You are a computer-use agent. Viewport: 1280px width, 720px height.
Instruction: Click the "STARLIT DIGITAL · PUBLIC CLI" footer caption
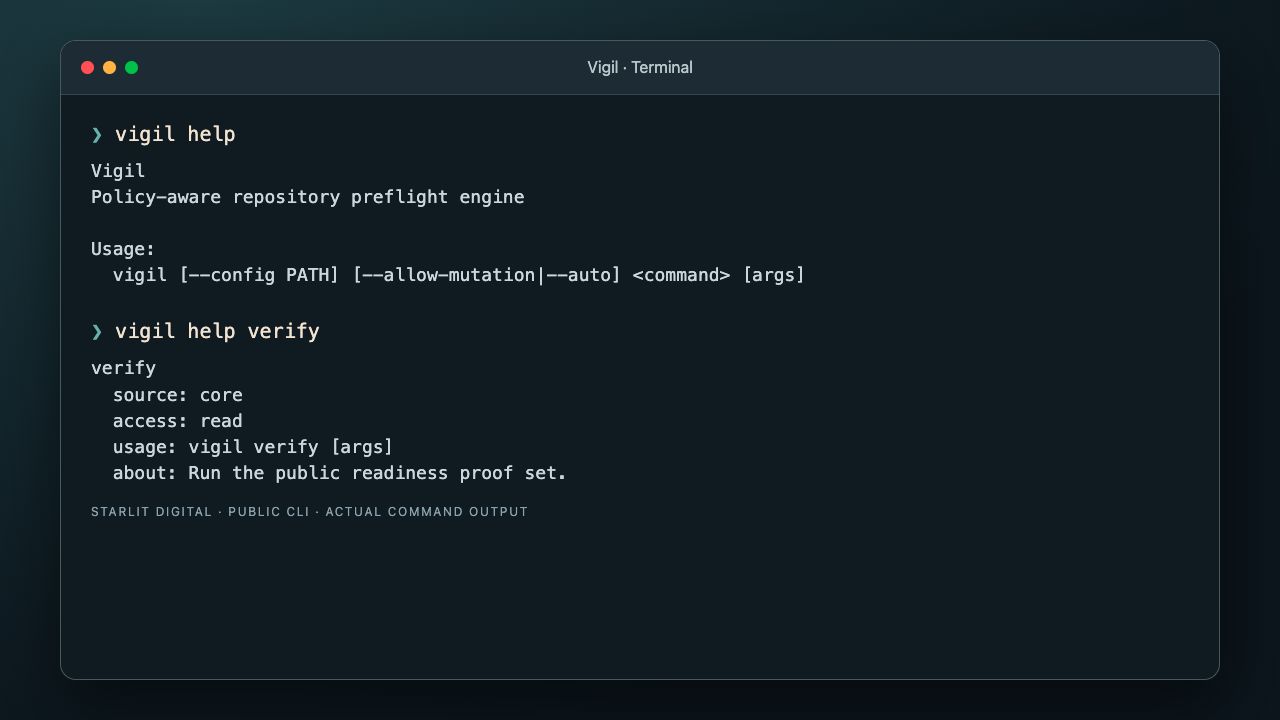click(309, 512)
